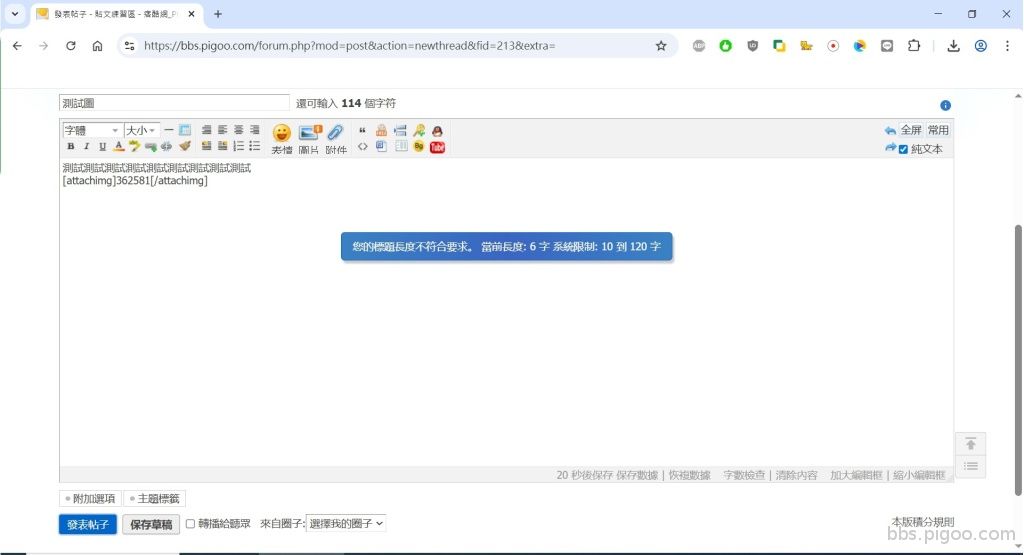Switch to the 主題標籤 tab
The image size is (1024, 555).
(155, 499)
